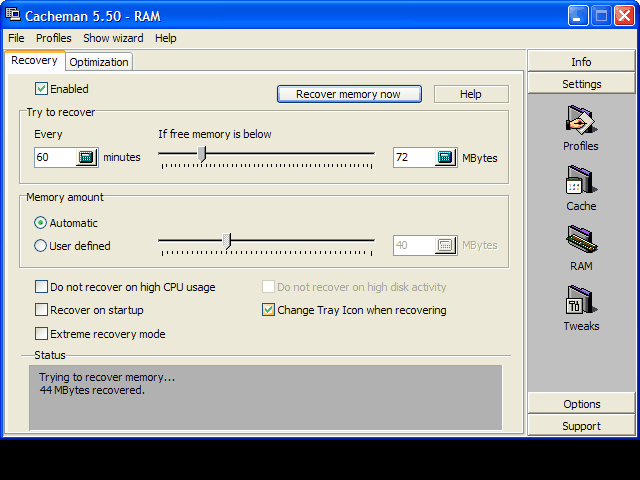This screenshot has height=480, width=640.
Task: Open the File menu
Action: [x=16, y=38]
